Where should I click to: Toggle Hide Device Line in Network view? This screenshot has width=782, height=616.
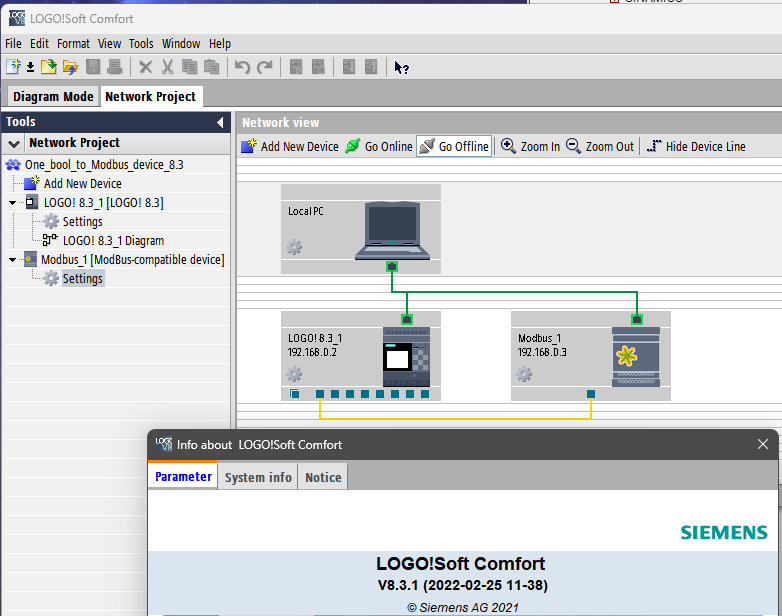pyautogui.click(x=696, y=146)
